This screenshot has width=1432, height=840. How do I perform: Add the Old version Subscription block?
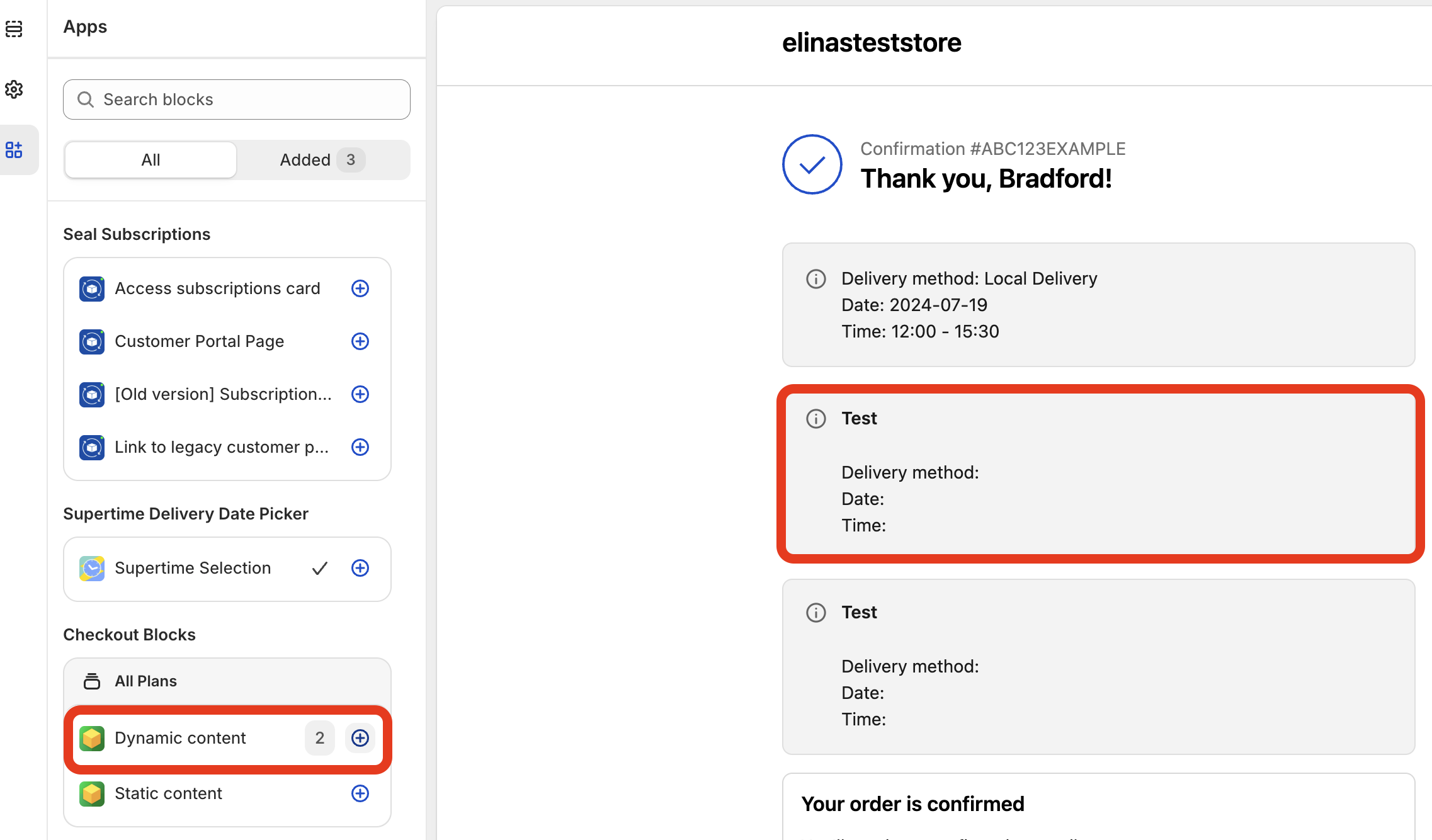tap(360, 394)
